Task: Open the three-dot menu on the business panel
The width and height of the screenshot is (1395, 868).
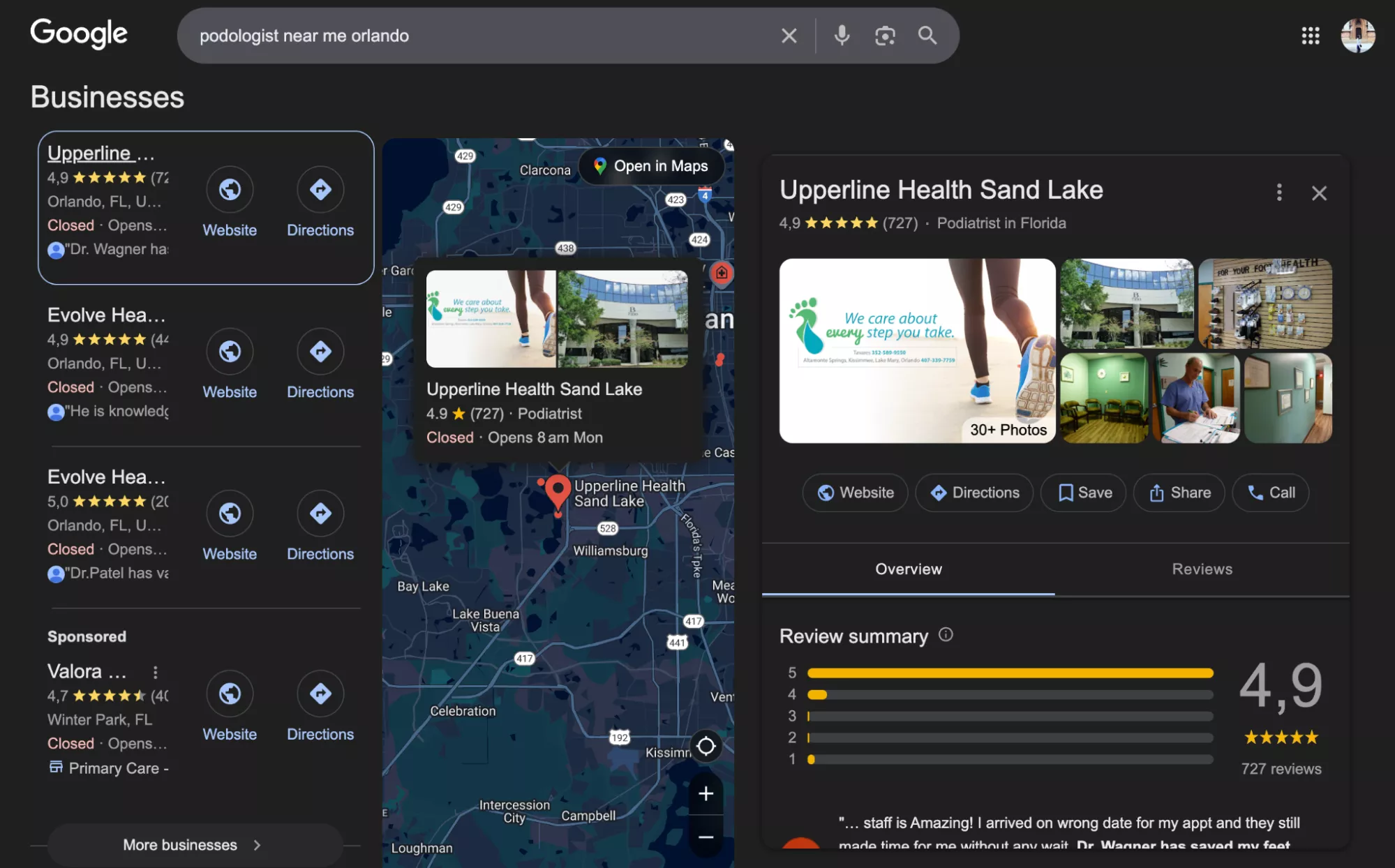Action: 1279,193
